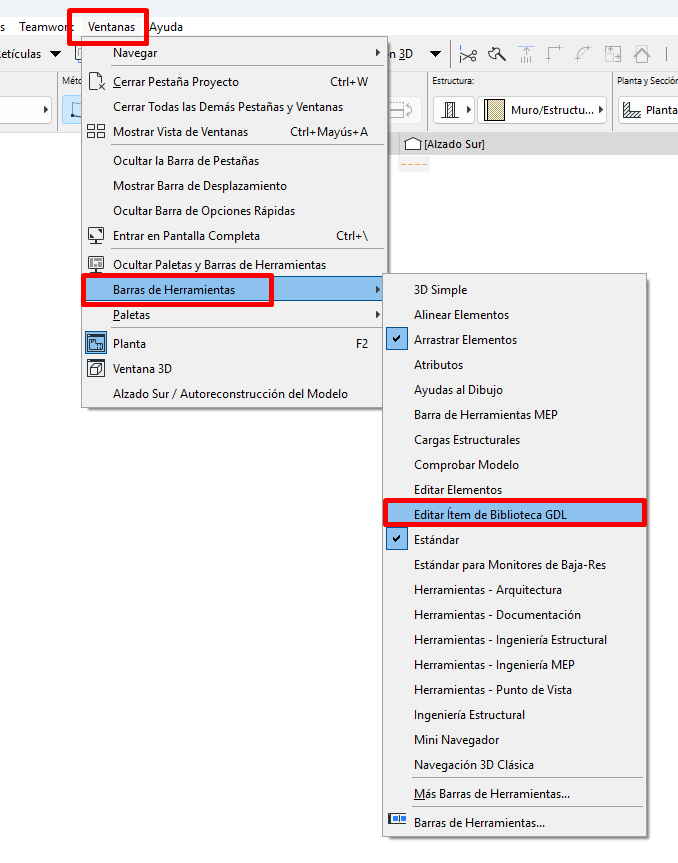This screenshot has height=863, width=678.
Task: Open the Teamwork menu
Action: coord(46,26)
